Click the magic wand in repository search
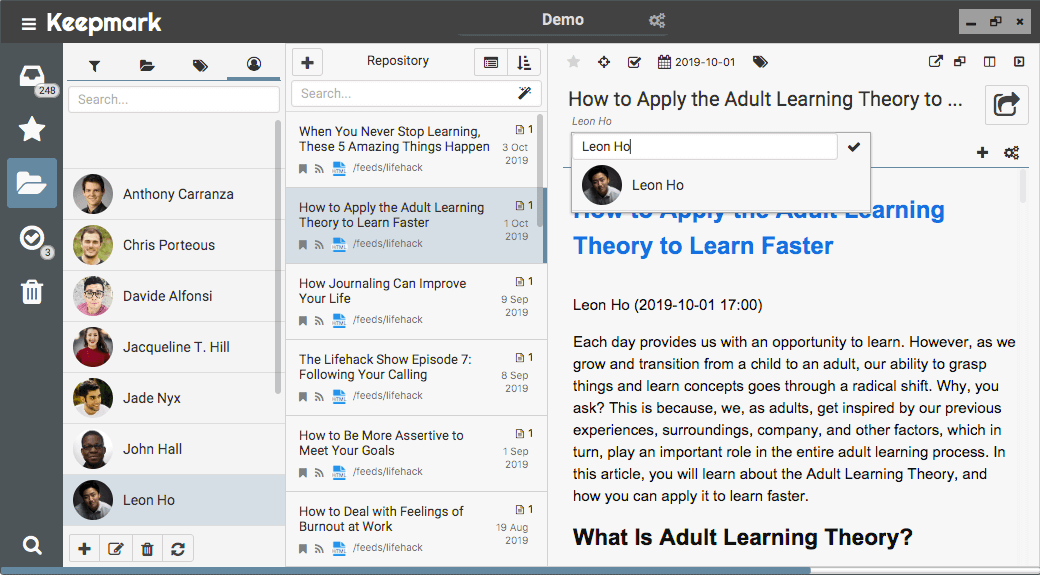 (524, 93)
